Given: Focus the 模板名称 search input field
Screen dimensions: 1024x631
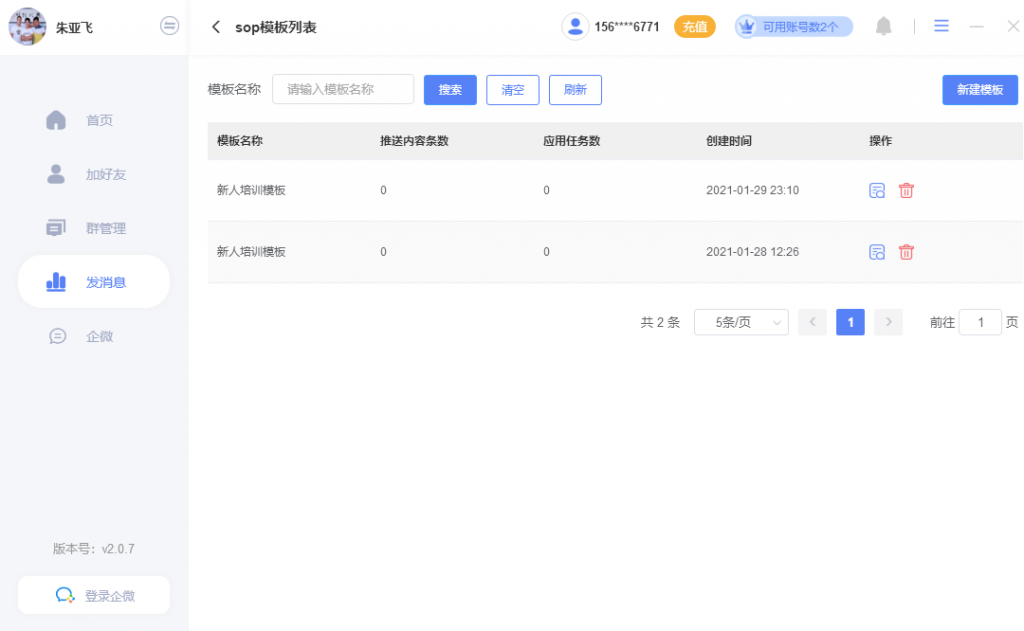Looking at the screenshot, I should pos(343,89).
